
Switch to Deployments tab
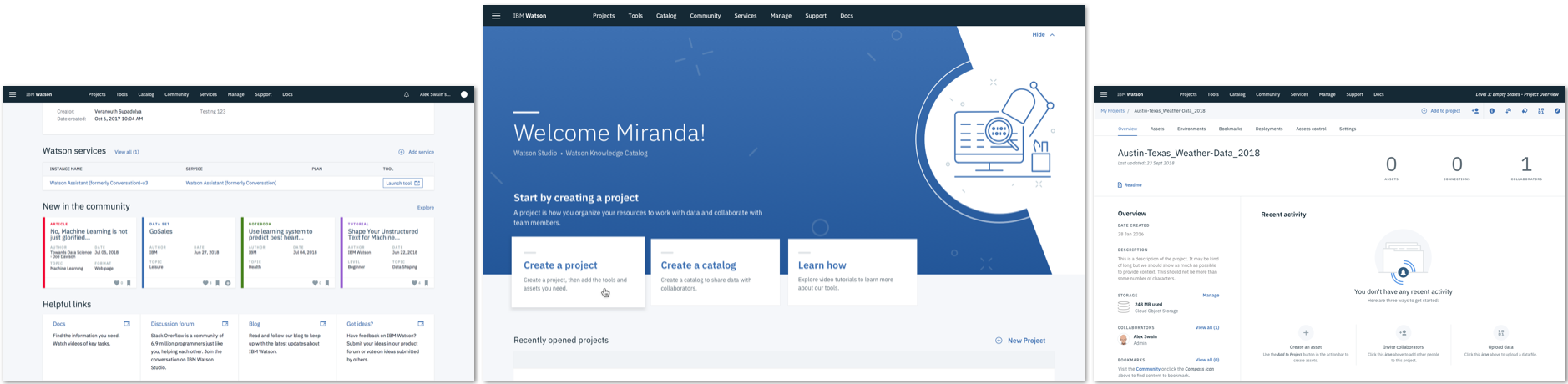1269,129
